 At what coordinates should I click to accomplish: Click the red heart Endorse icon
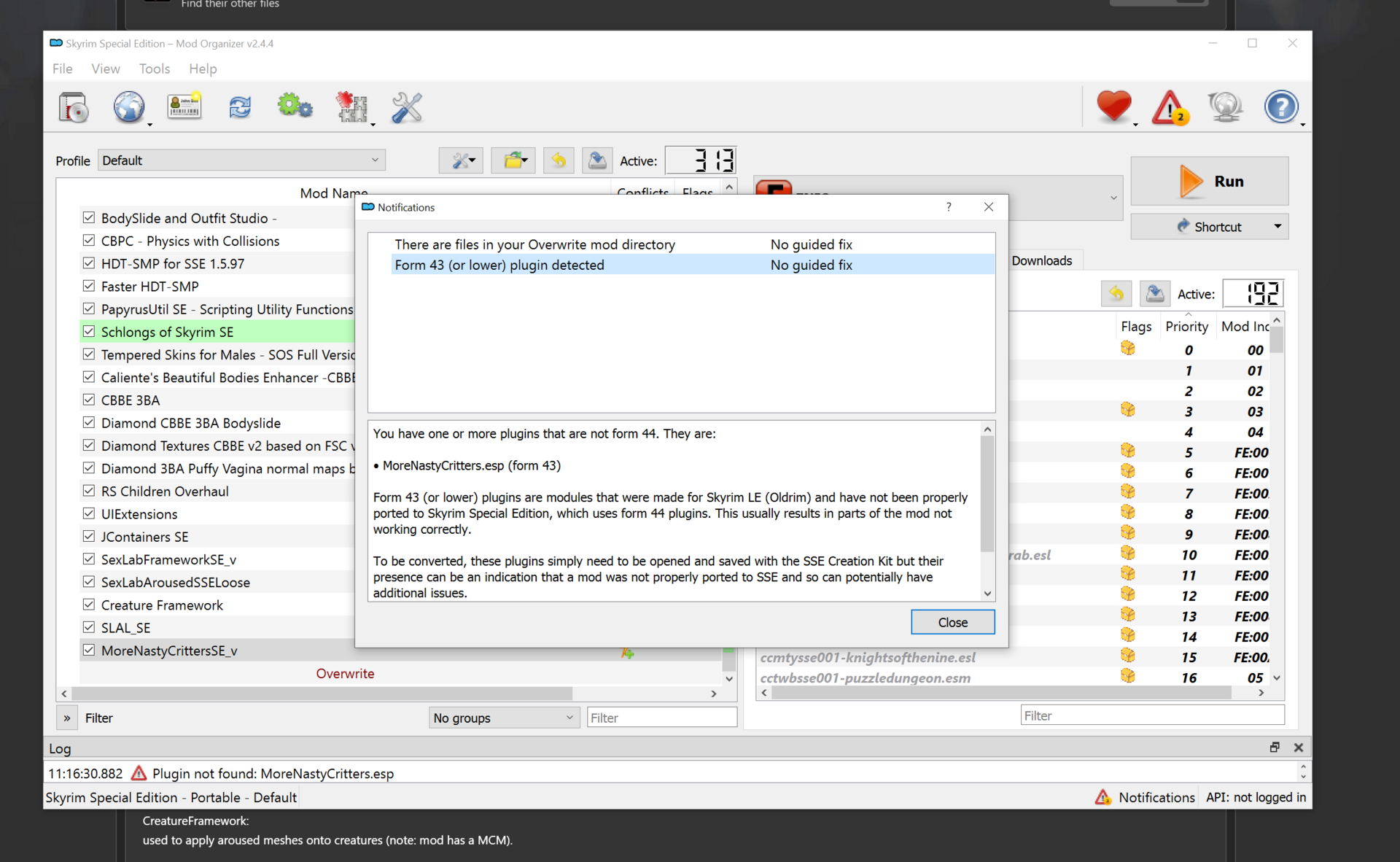pyautogui.click(x=1114, y=106)
